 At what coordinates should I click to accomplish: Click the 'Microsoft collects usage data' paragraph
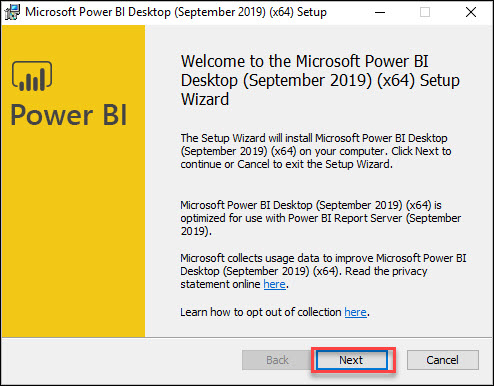point(323,271)
